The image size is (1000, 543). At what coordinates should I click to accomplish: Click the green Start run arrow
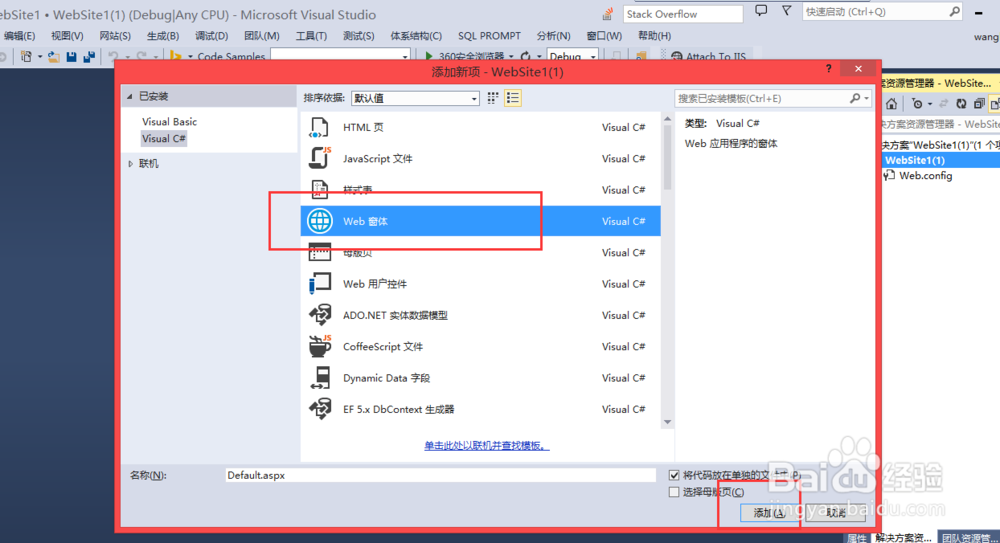[x=429, y=57]
